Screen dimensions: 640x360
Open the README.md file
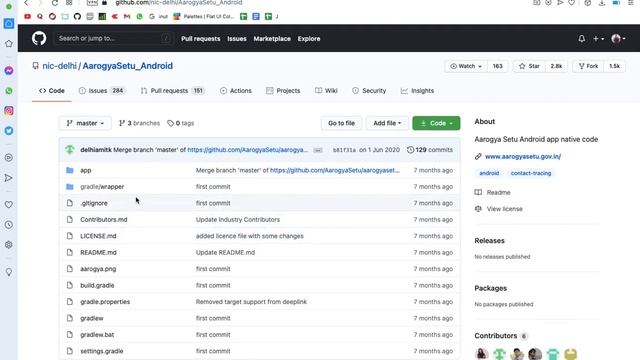[98, 252]
